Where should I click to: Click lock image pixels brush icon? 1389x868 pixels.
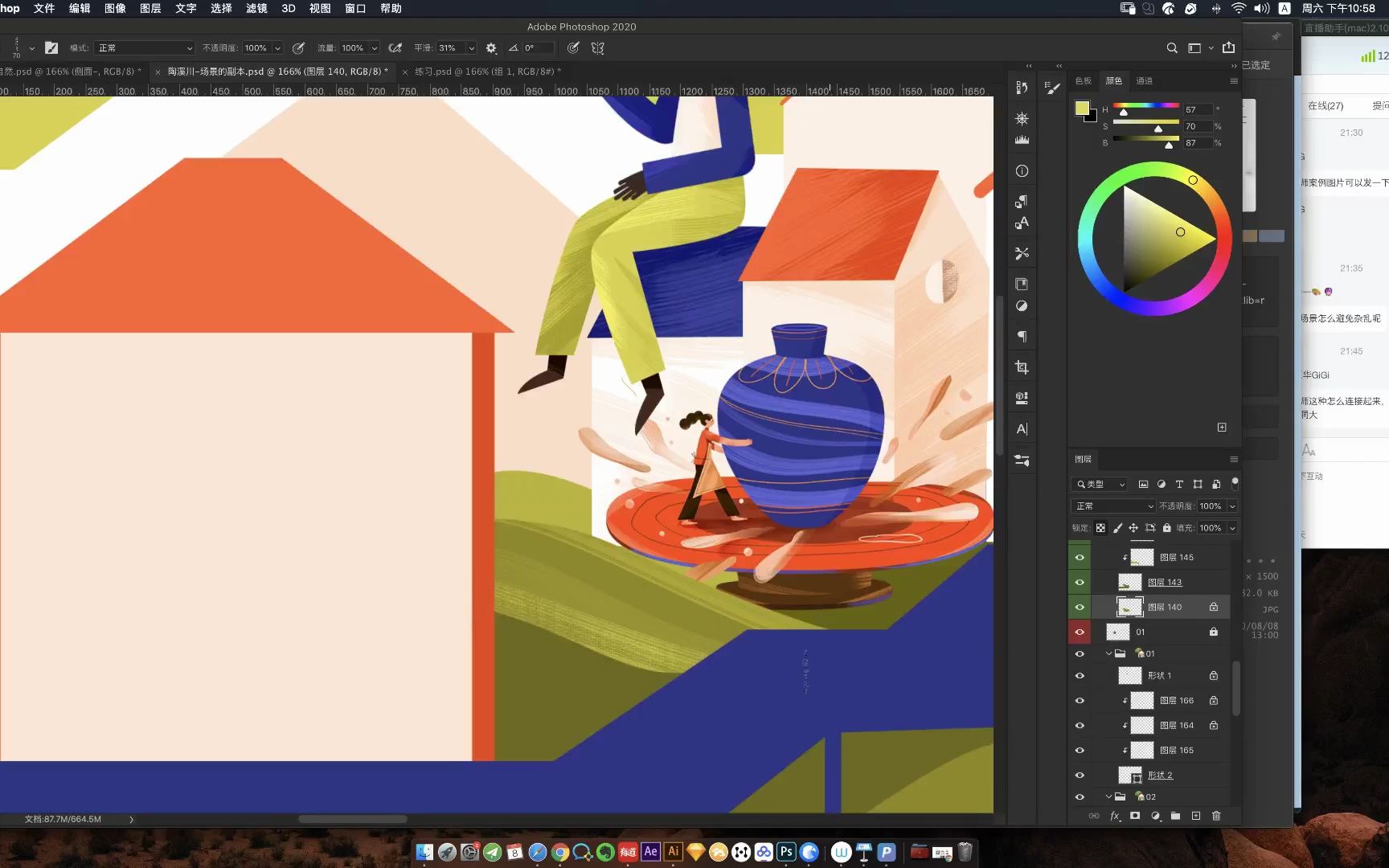coord(1117,528)
